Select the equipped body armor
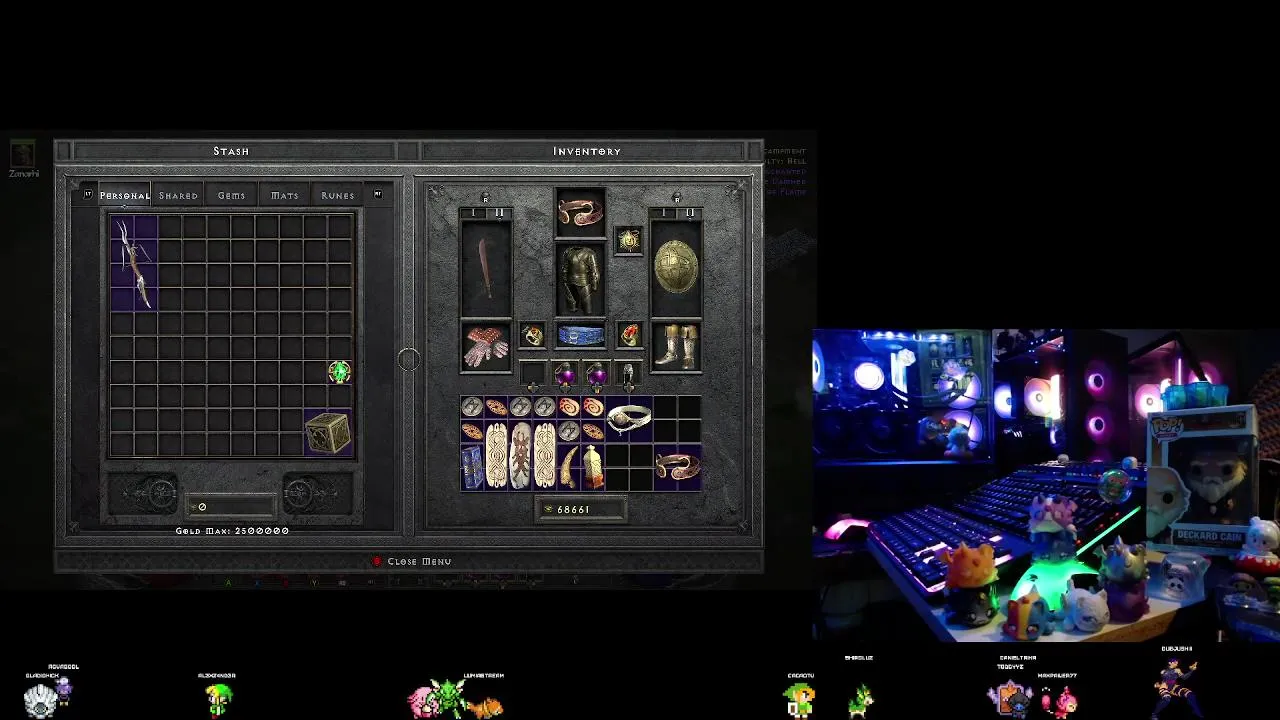The image size is (1280, 720). (x=580, y=280)
